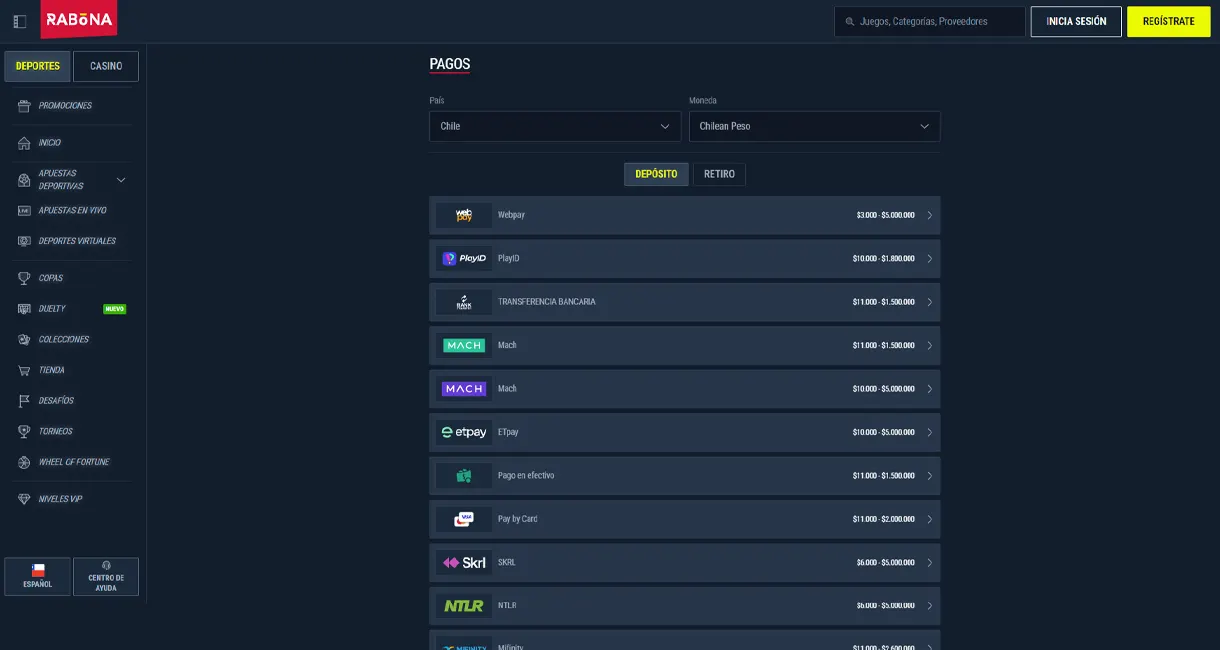
Task: Click the Webpay logo
Action: tap(464, 215)
